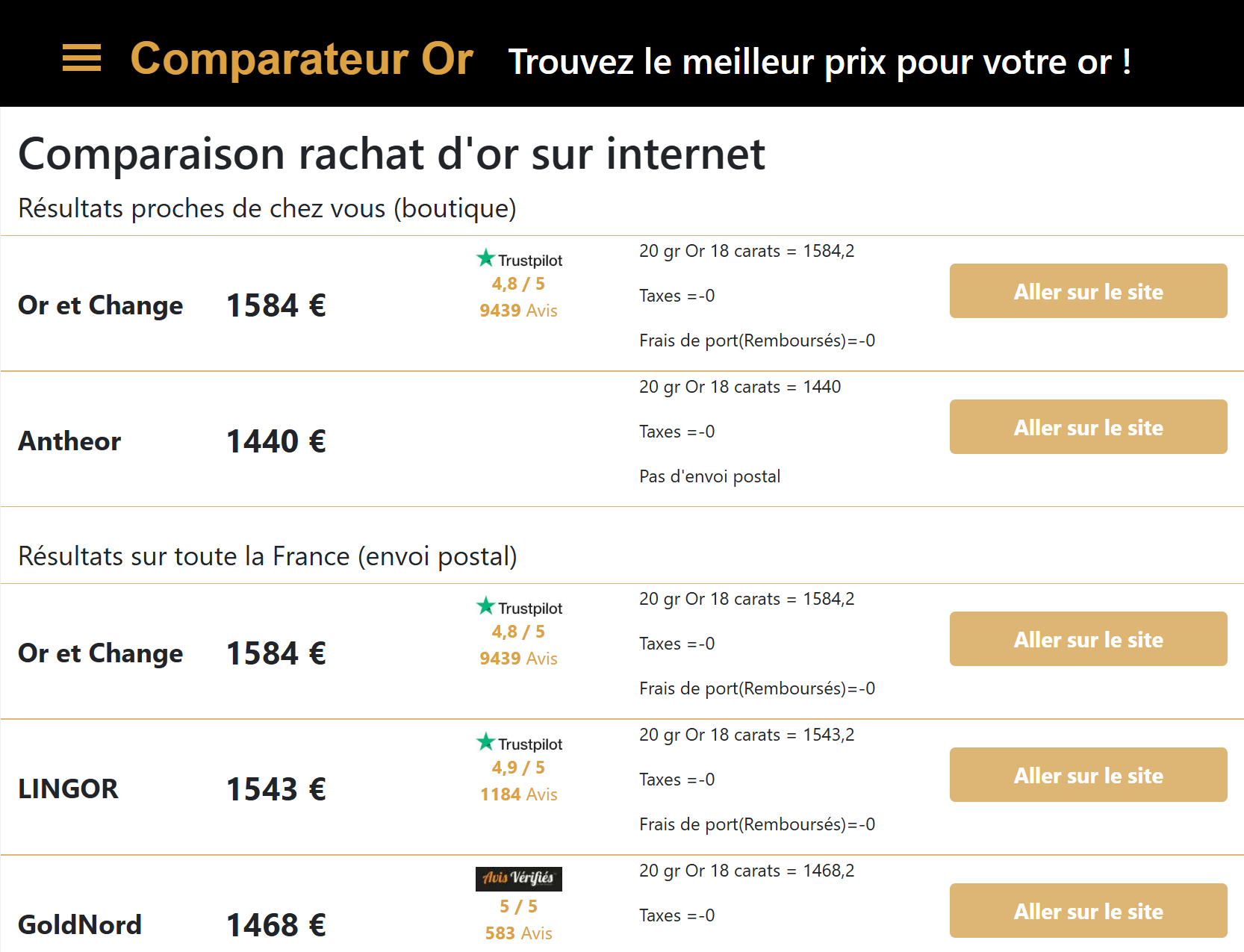Click the Comparateur Or site title
The width and height of the screenshot is (1244, 952).
pos(302,59)
